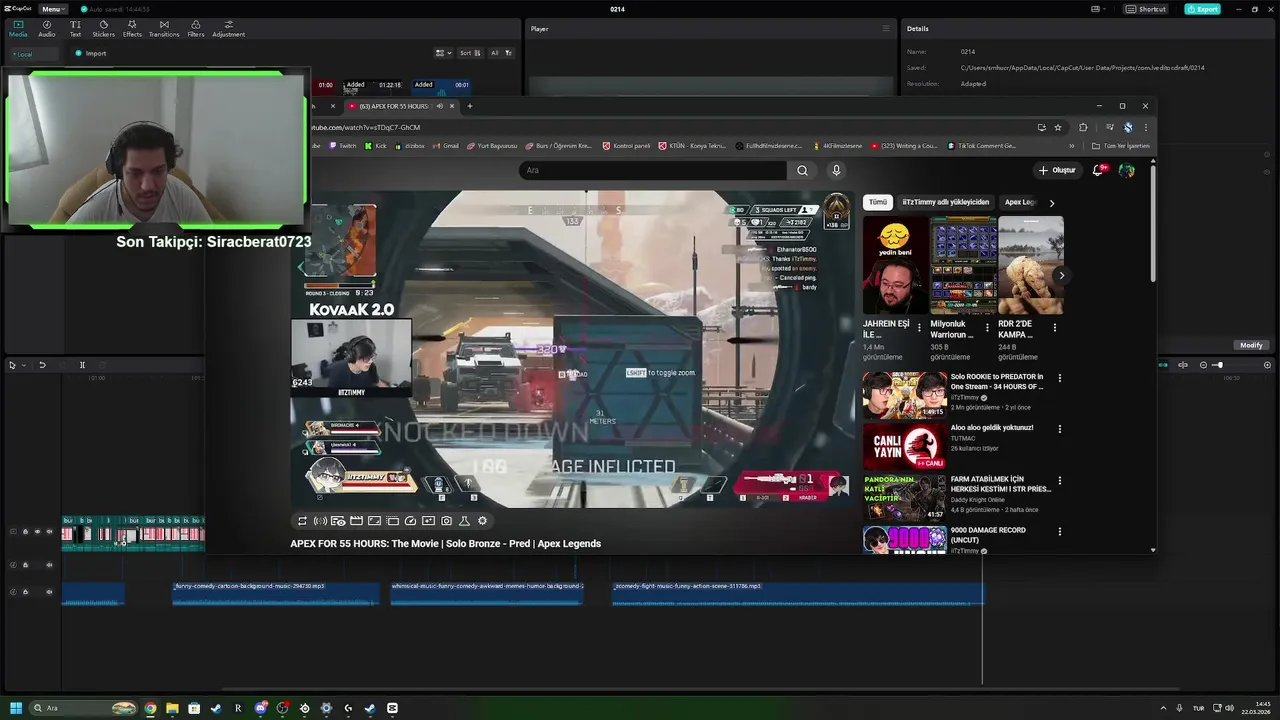The image size is (1280, 720).
Task: Open the Effects tab in CapCut
Action: (x=132, y=28)
